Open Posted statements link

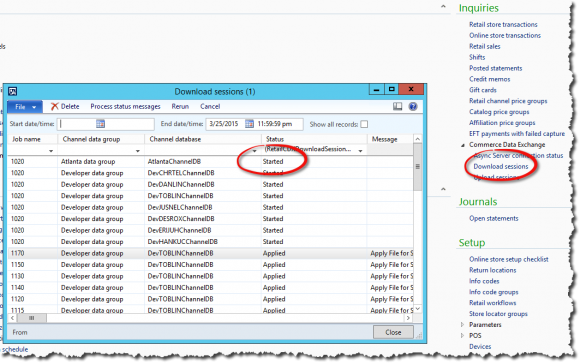(496, 68)
